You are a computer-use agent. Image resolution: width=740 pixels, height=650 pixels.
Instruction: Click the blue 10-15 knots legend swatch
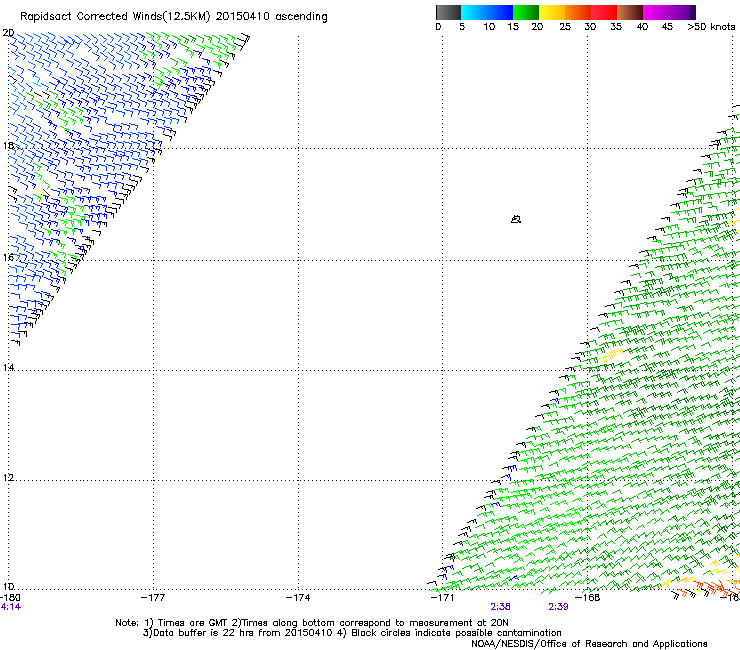click(500, 12)
